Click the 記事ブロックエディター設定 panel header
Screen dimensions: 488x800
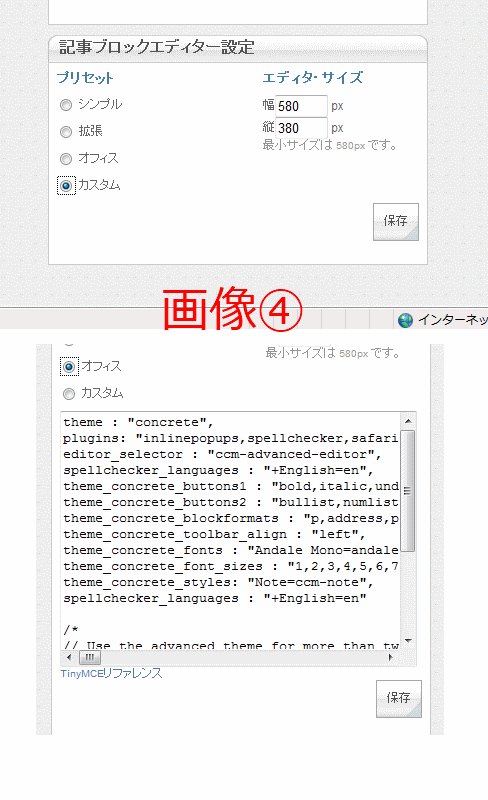pyautogui.click(x=238, y=48)
